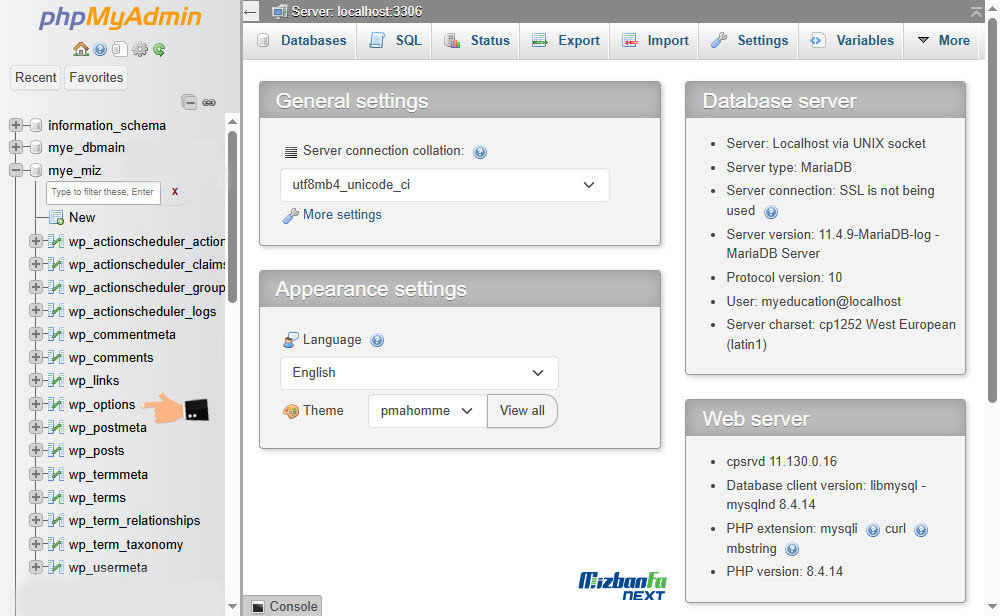Viewport: 1000px width, 616px height.
Task: Open the Theme dropdown showing pmahomme
Action: coord(427,411)
